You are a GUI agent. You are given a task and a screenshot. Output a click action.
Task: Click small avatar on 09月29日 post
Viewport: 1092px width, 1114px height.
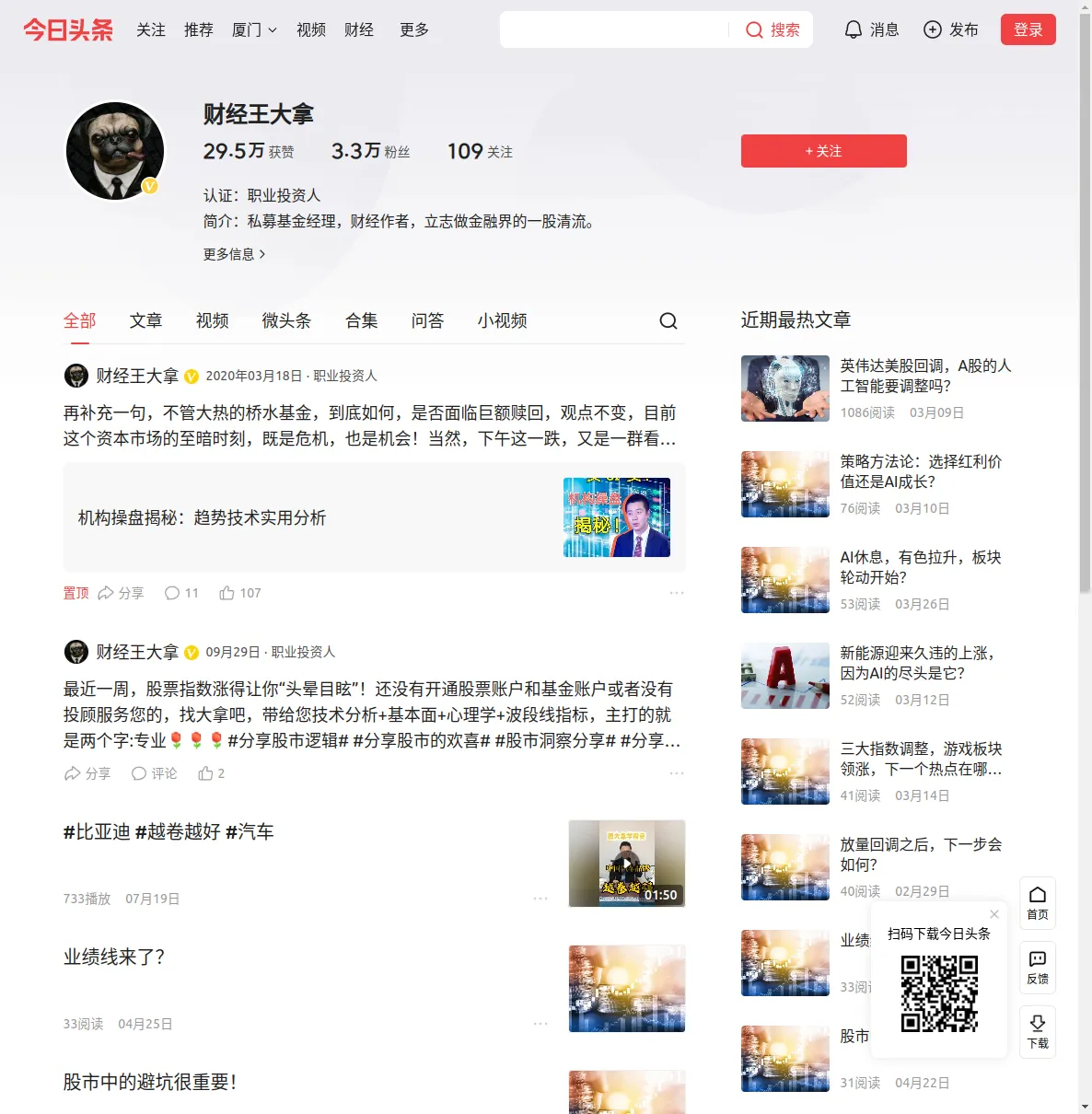[x=76, y=652]
